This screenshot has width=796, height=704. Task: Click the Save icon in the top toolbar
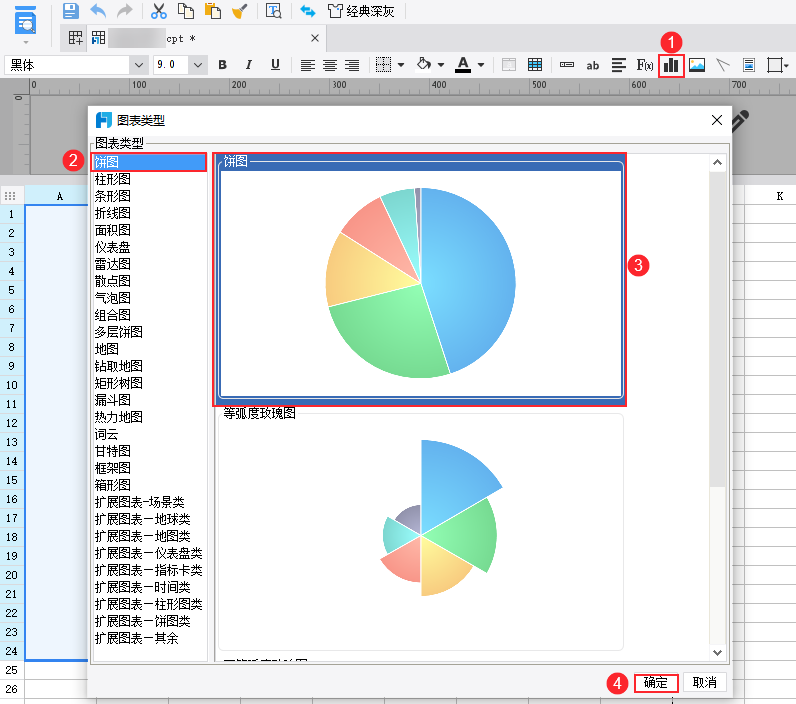(x=71, y=11)
